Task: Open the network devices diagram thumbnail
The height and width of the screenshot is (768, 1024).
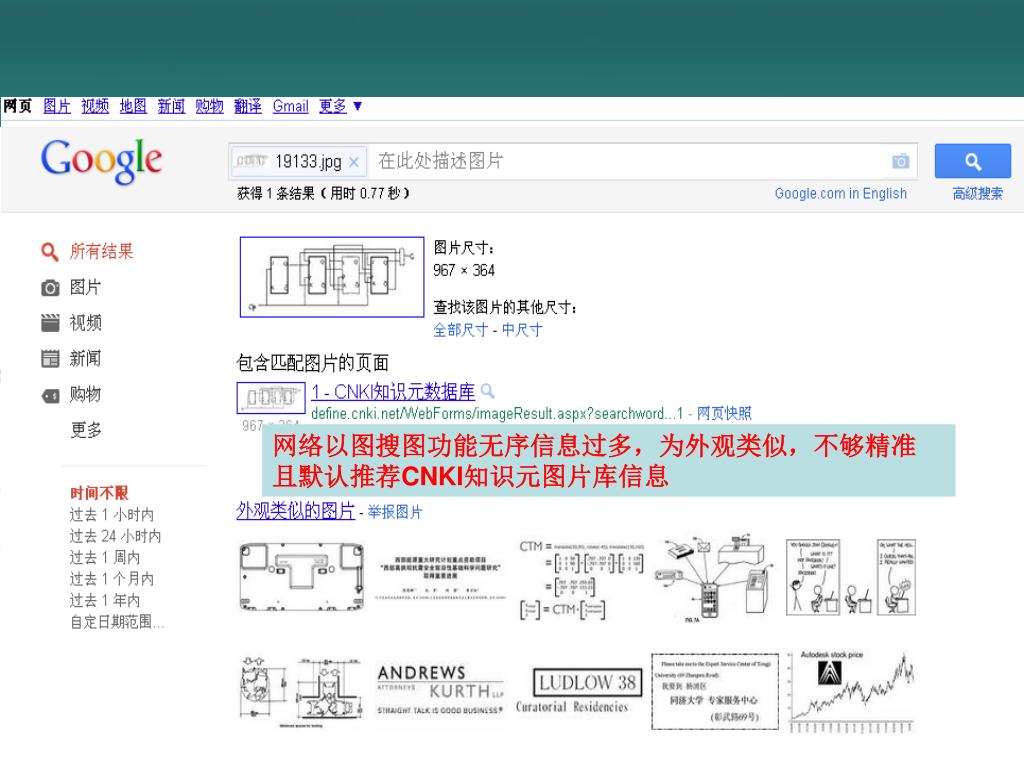Action: point(714,581)
